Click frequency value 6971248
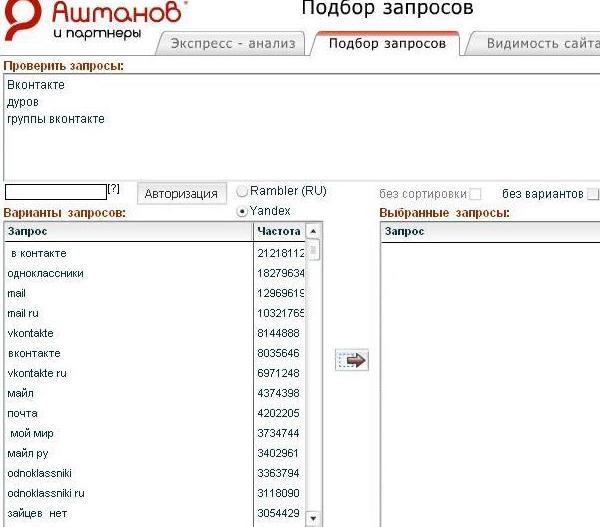Viewport: 600px width, 527px height. click(x=278, y=373)
